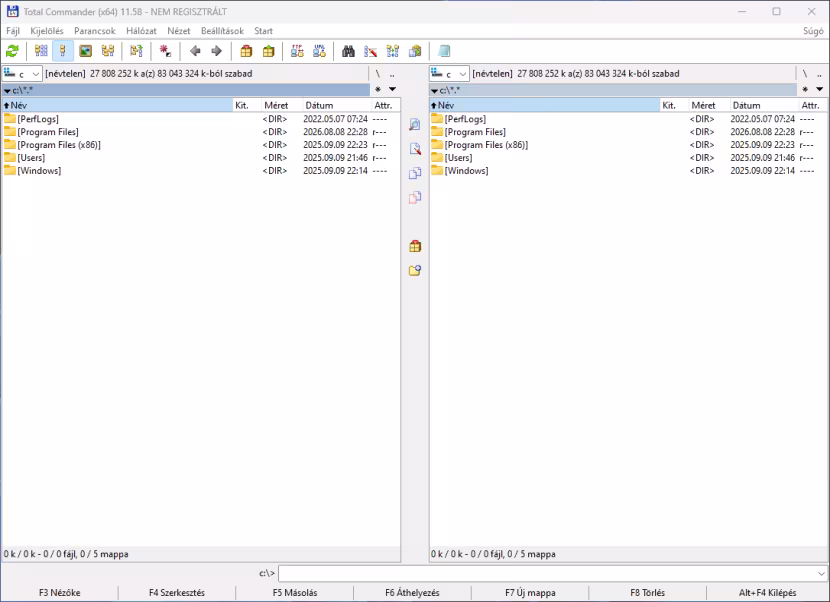
Task: Click the red move icon in middle bar
Action: click(415, 197)
